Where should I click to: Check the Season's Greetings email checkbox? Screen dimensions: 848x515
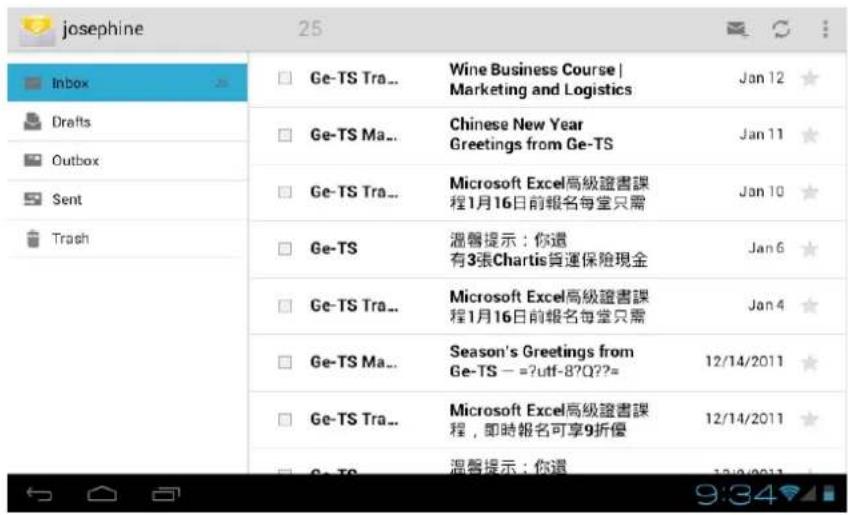point(284,362)
